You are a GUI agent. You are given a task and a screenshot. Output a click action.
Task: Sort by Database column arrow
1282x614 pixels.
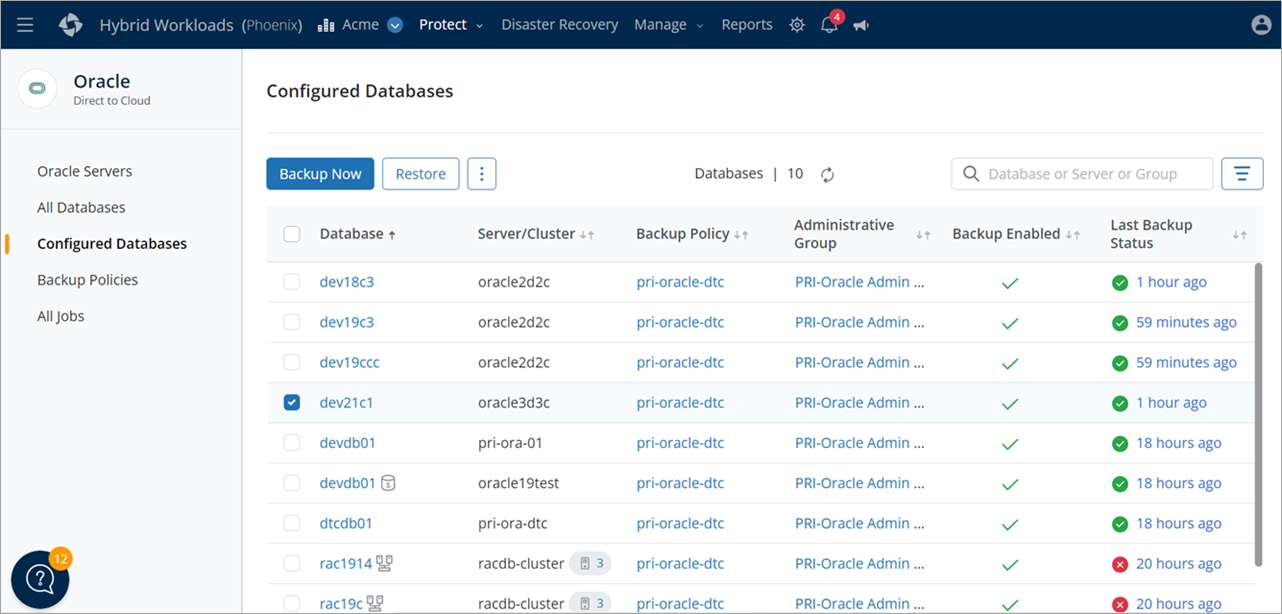coord(392,234)
